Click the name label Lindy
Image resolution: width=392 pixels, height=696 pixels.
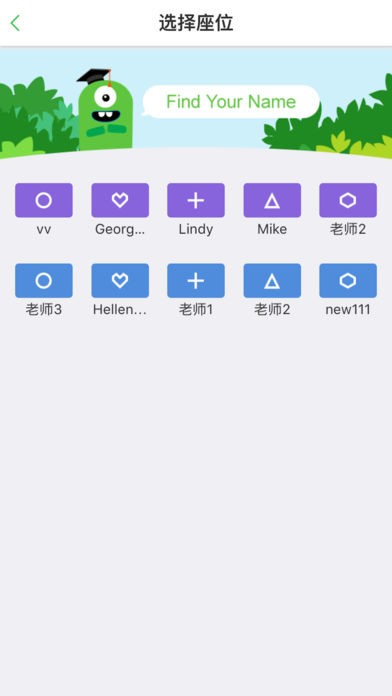point(196,229)
